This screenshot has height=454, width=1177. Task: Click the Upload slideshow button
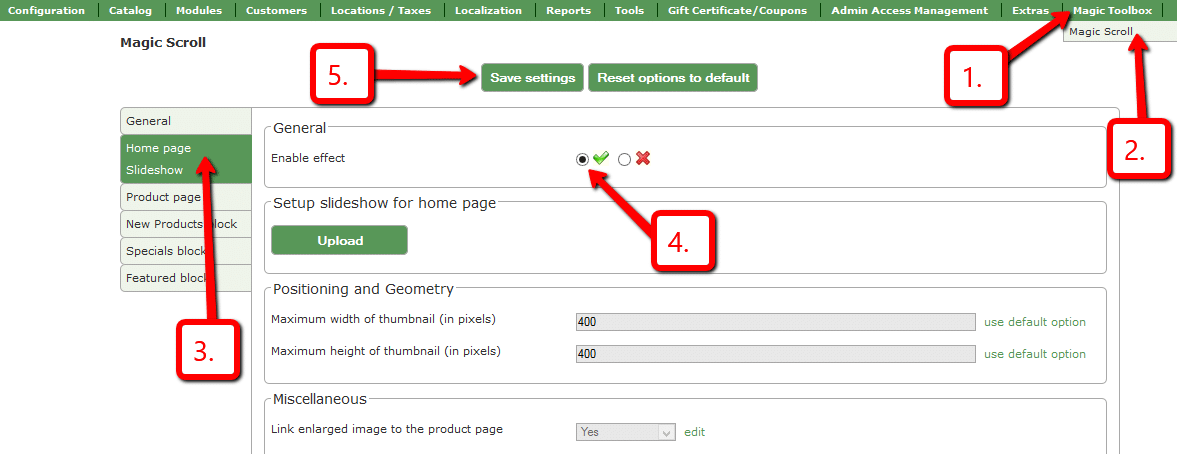(x=339, y=241)
